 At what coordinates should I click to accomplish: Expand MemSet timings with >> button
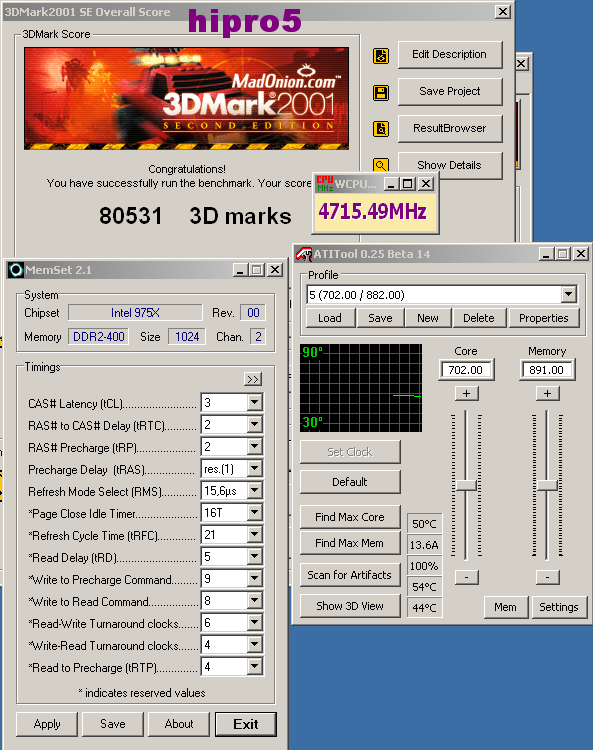point(253,379)
